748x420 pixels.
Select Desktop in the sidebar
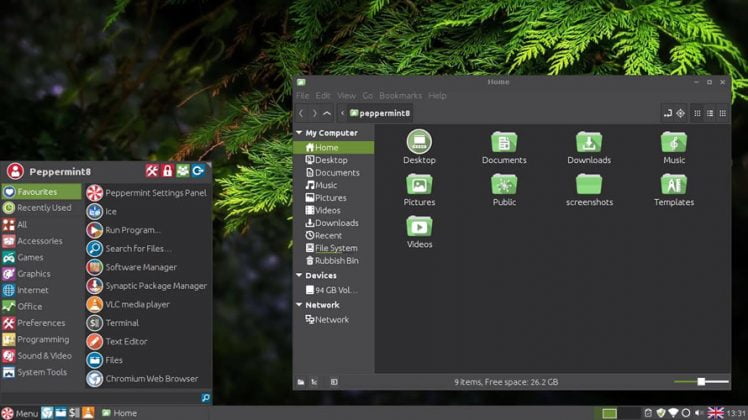[333, 160]
